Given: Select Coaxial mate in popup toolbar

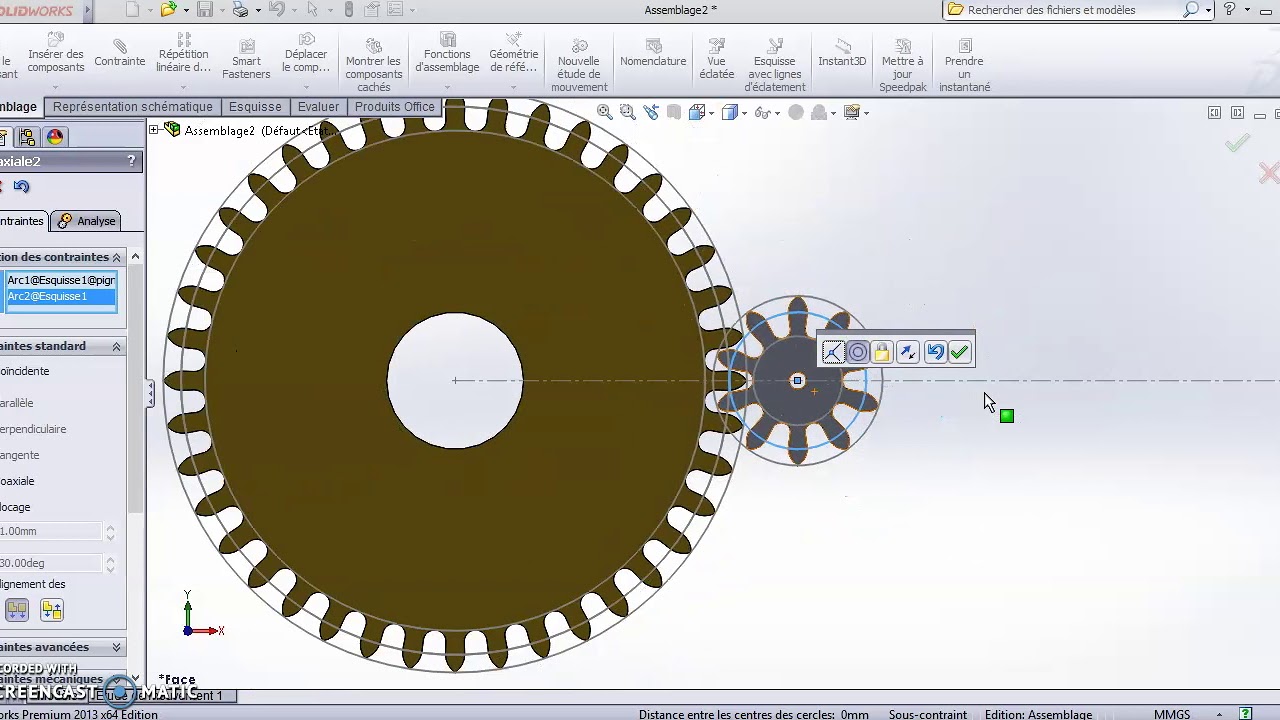Looking at the screenshot, I should pos(858,352).
